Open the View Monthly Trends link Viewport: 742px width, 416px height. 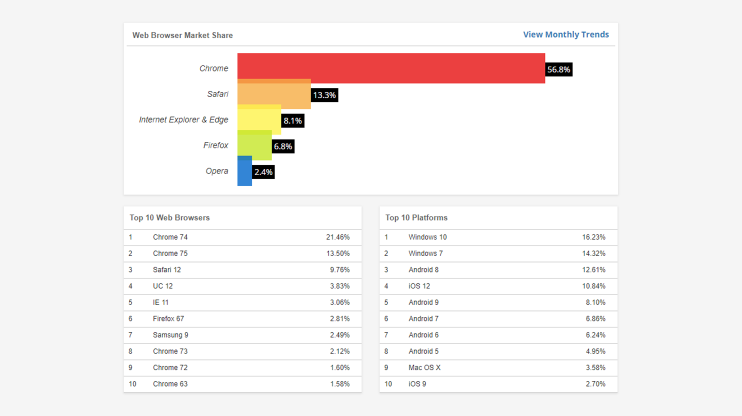[565, 35]
